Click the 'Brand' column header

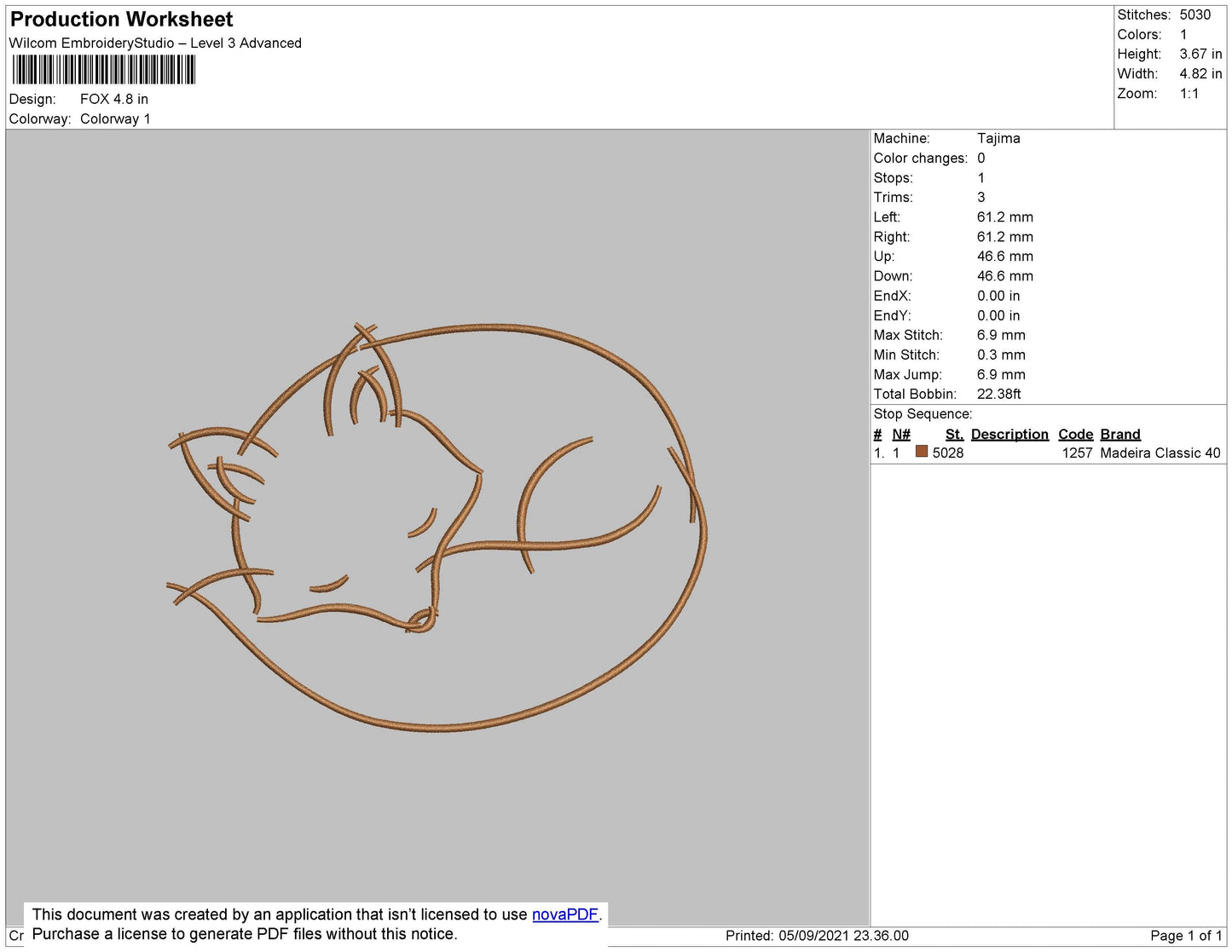pos(1119,435)
